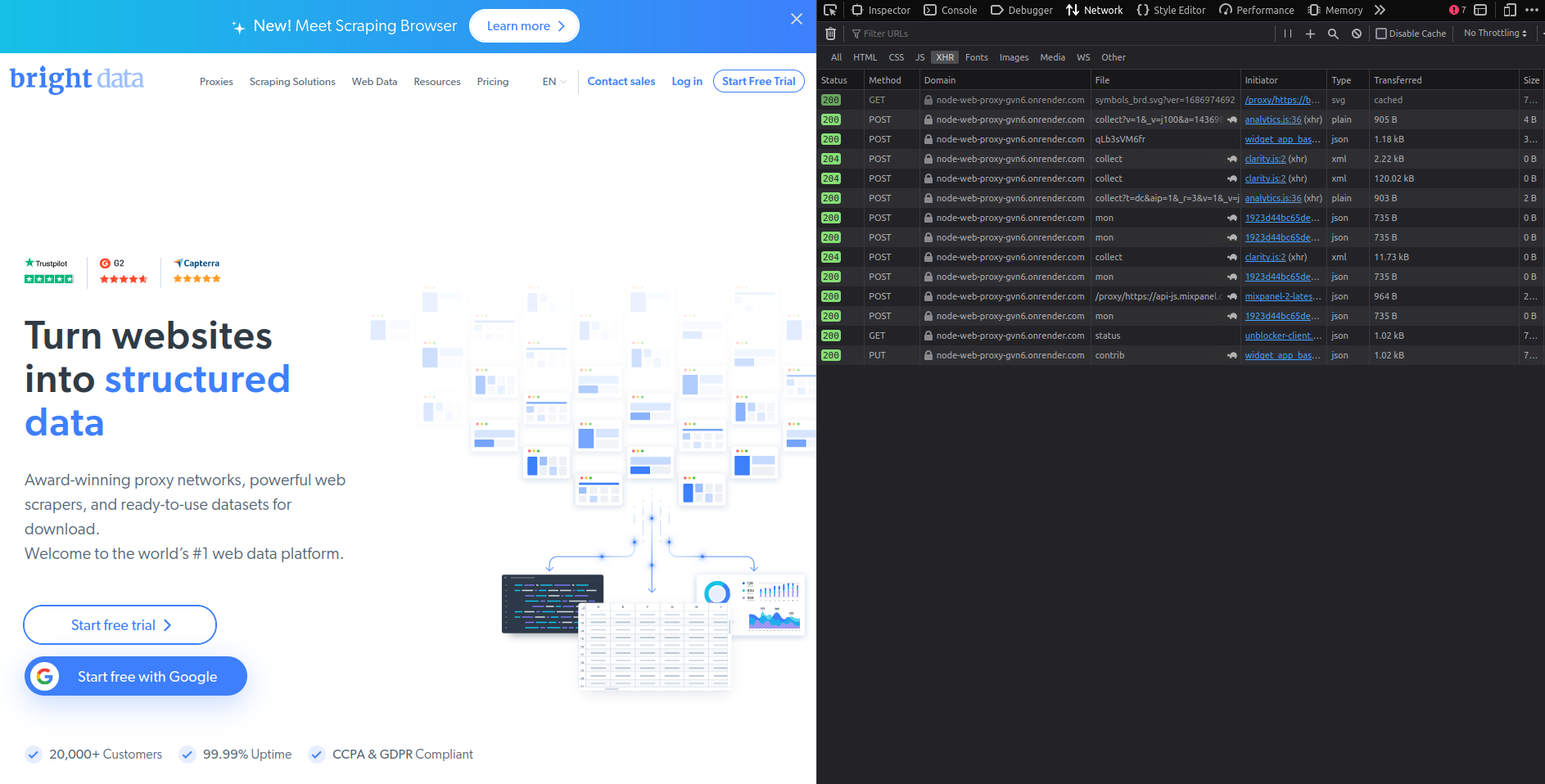
Task: Click the Contact sales link
Action: 621,81
